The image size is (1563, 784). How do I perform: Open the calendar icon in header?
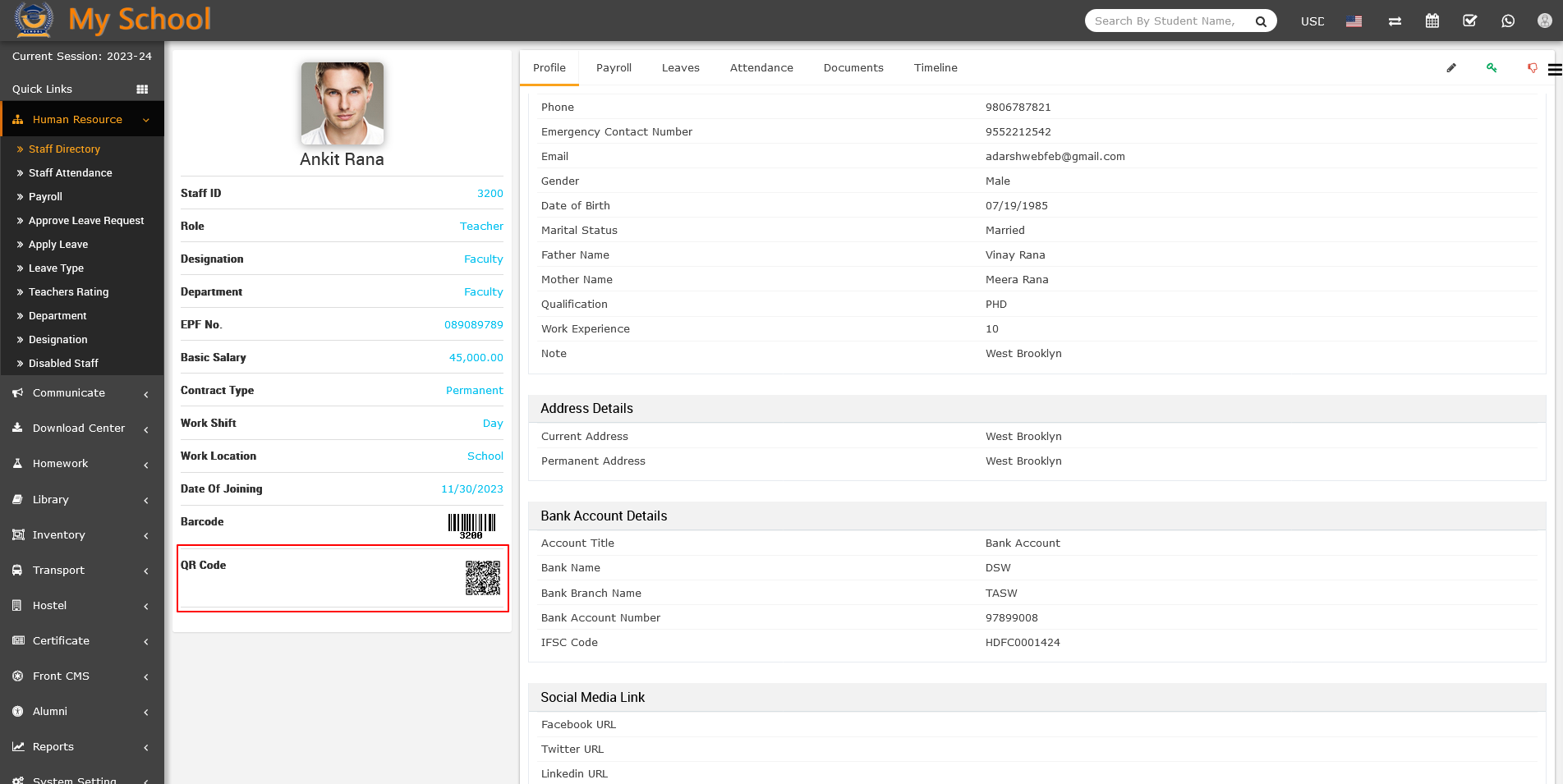click(1432, 21)
